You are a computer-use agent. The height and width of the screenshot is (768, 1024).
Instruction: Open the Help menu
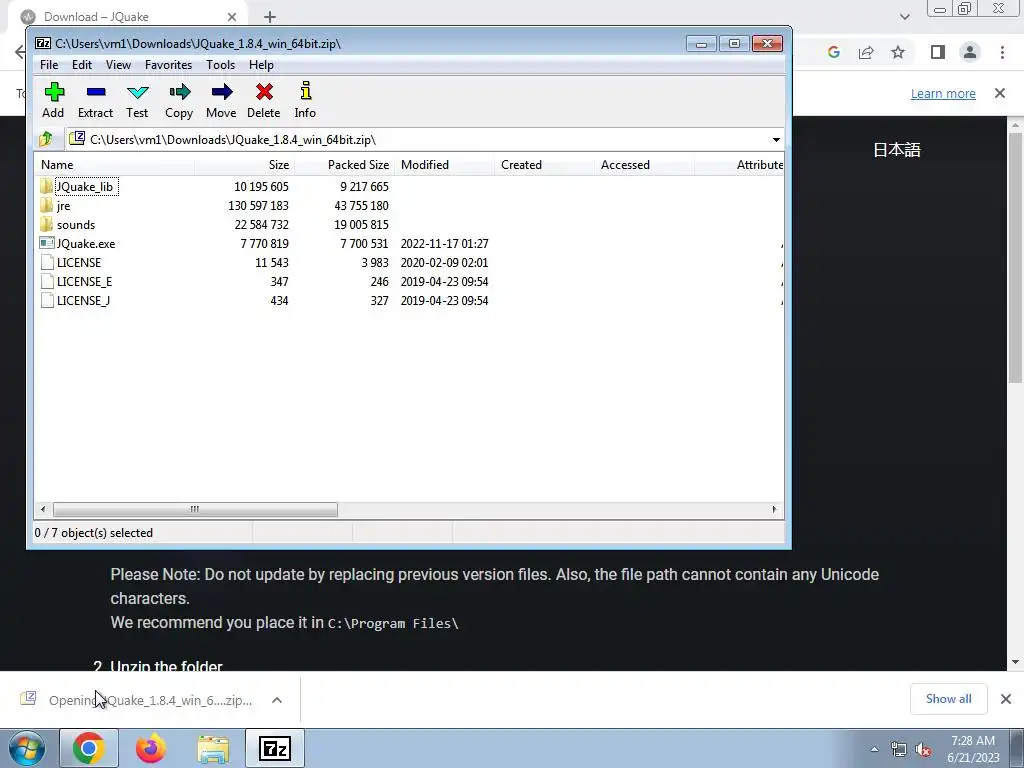click(261, 65)
